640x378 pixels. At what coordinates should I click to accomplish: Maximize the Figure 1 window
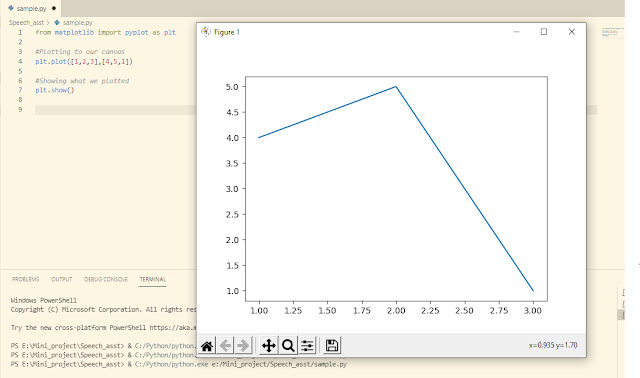click(544, 32)
